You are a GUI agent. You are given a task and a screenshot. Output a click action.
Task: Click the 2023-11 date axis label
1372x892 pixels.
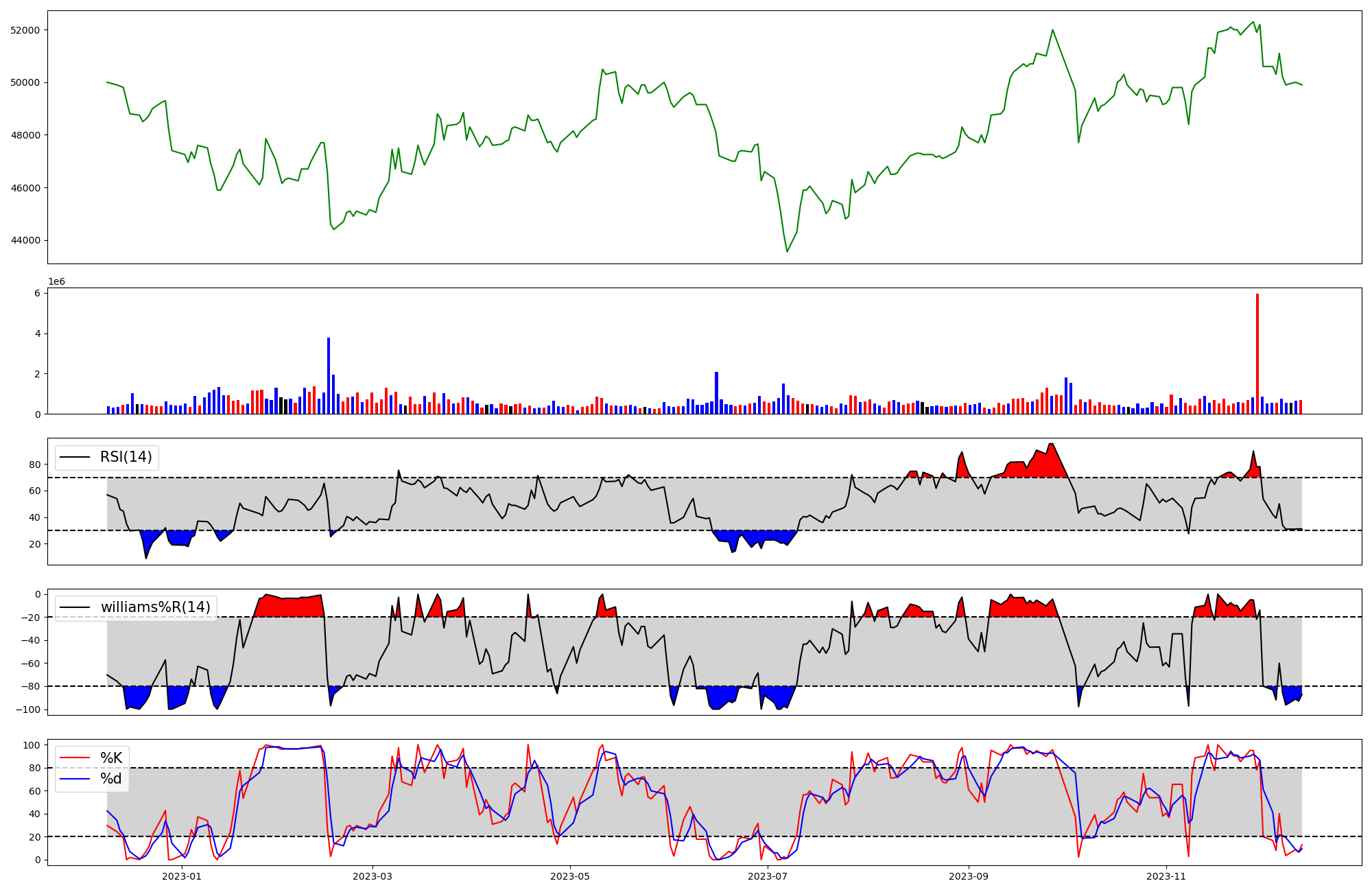(1166, 876)
